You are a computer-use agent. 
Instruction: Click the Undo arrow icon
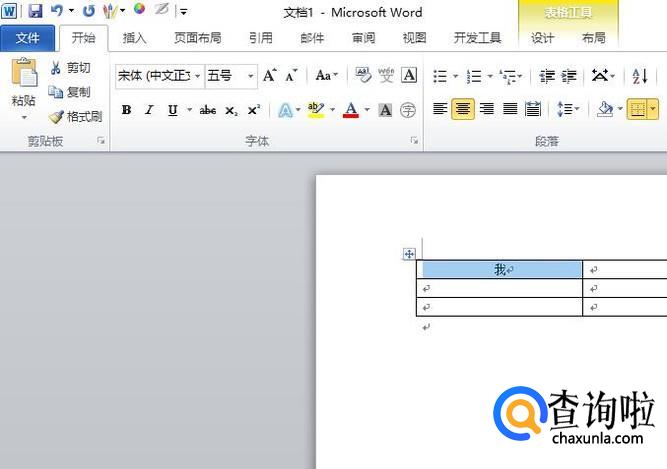(57, 11)
